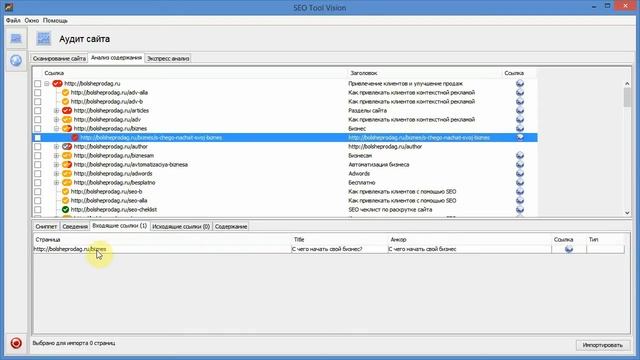Viewport: 640px width, 360px height.
Task: Switch to Экспресс анализ tab
Action: [x=168, y=58]
